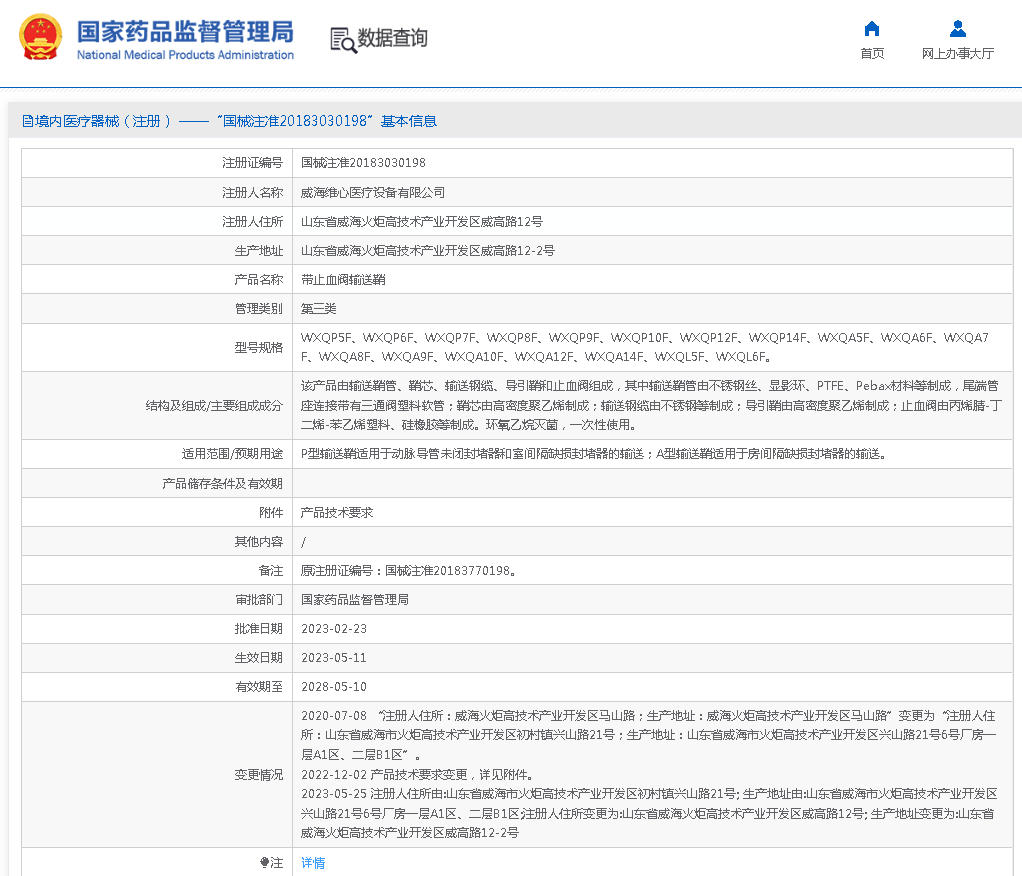Click the 国家药品监督管理局 title text
Screen dimensions: 1022x876
pos(185,29)
